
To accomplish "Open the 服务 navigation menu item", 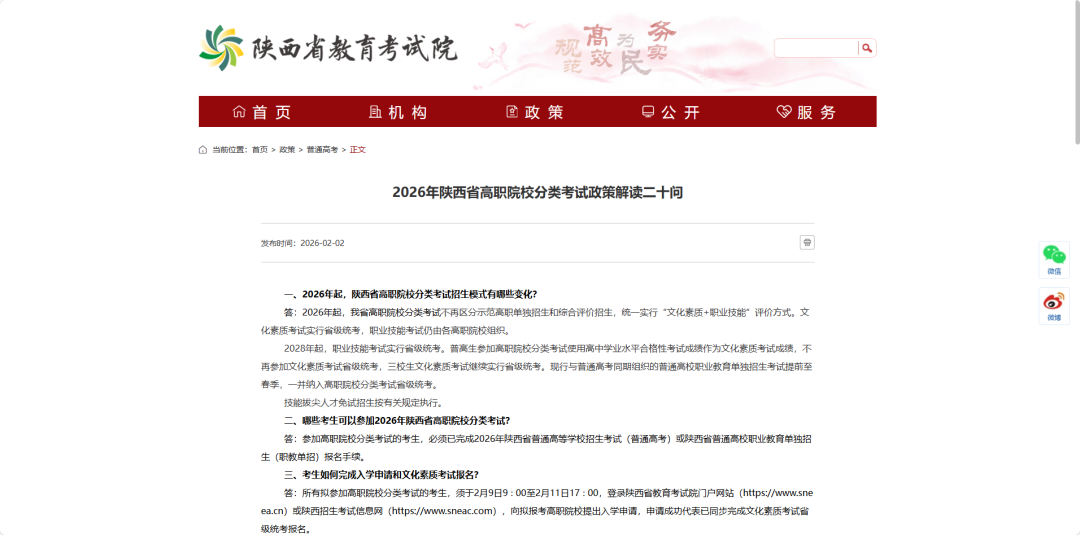I will point(807,112).
